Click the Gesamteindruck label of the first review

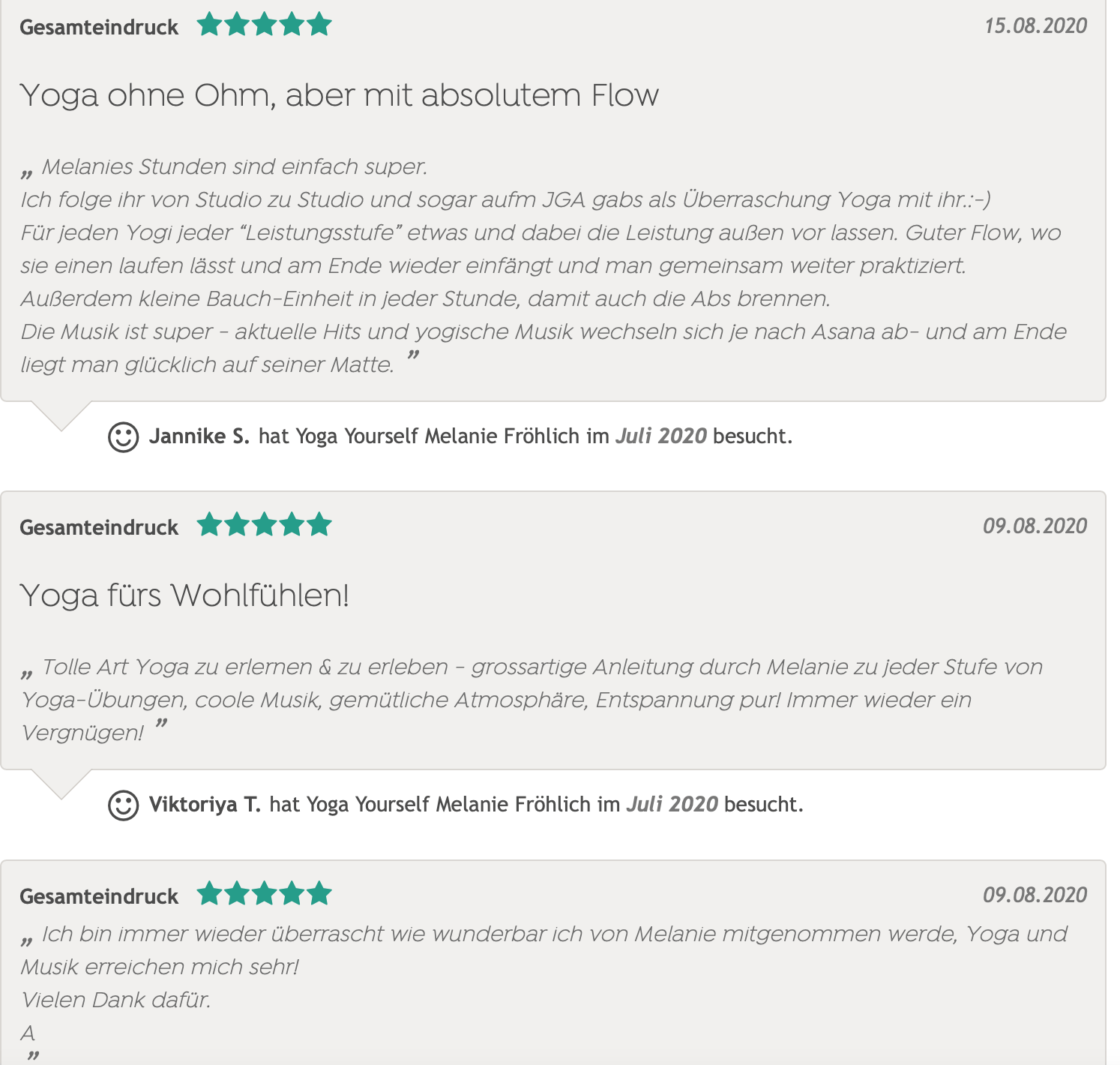coord(99,28)
